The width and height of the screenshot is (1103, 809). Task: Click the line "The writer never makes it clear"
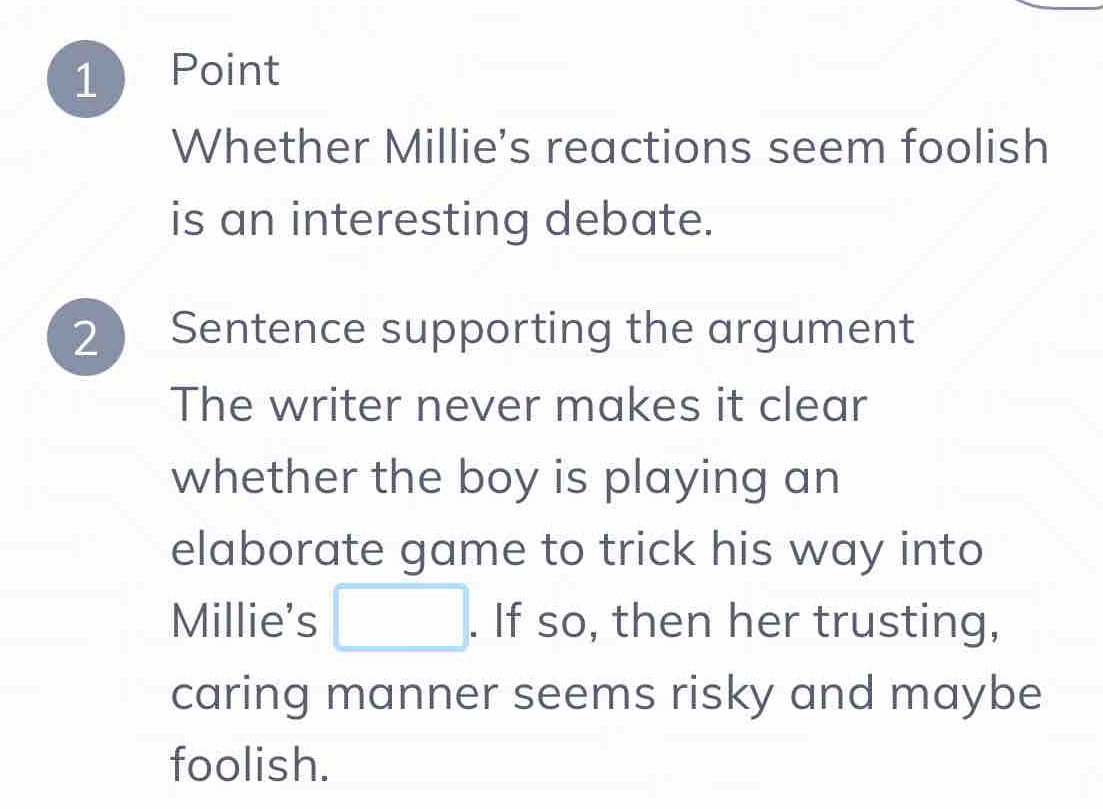[520, 406]
